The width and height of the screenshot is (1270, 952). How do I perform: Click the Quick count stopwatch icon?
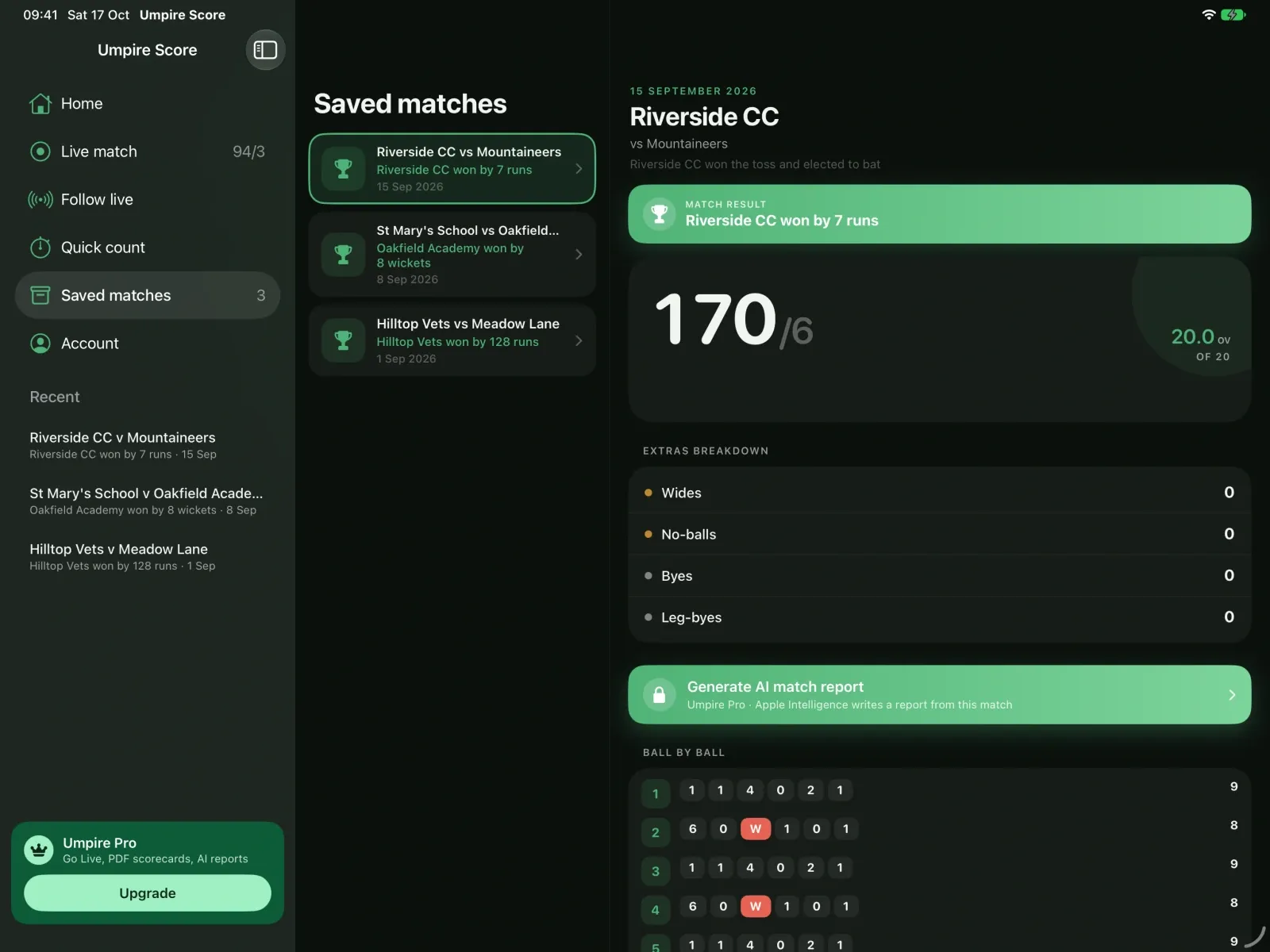point(40,248)
